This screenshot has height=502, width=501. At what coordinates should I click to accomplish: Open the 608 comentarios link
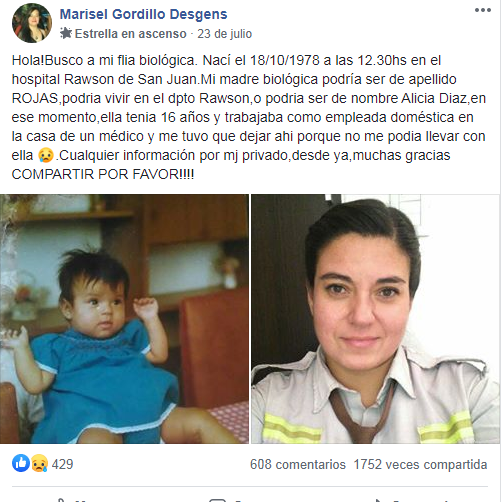pyautogui.click(x=298, y=464)
